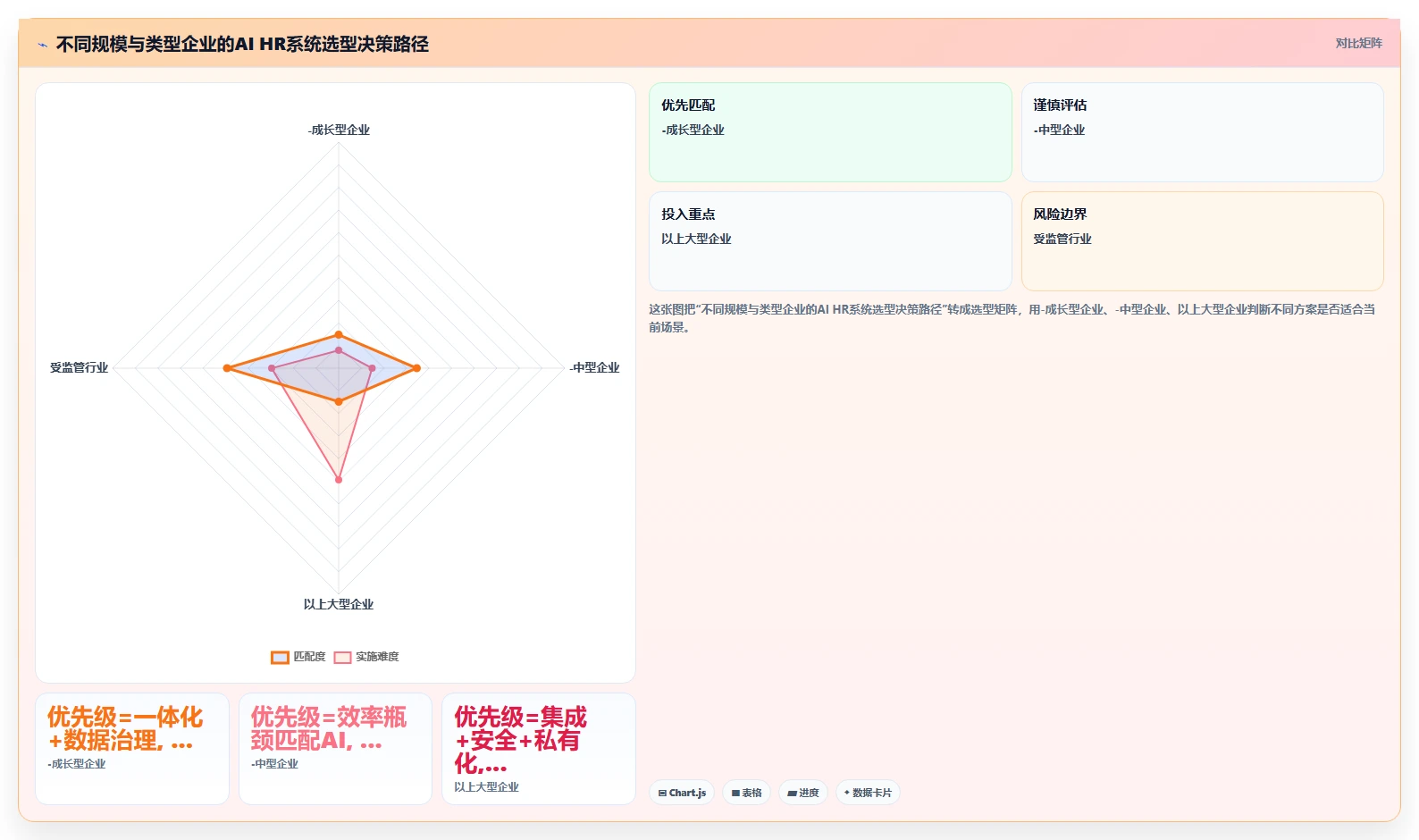This screenshot has height=840, width=1419.
Task: Click the 数据卡片 tag chip
Action: pos(868,793)
